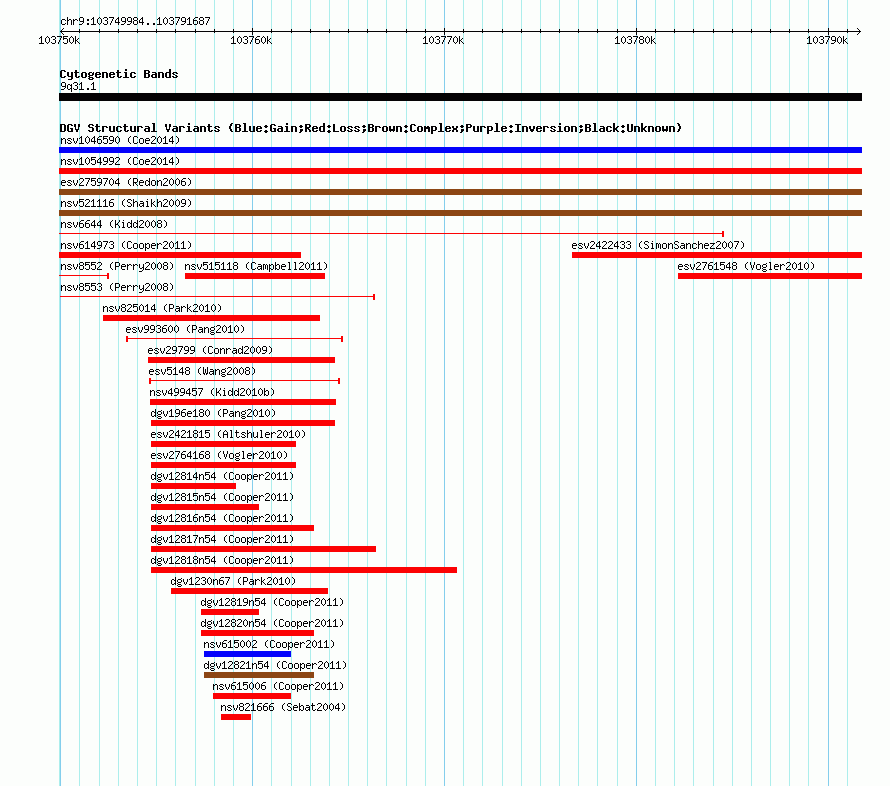This screenshot has width=890, height=786.
Task: Click the nsv1054992 (Coe2014) red loss bar
Action: pos(460,171)
